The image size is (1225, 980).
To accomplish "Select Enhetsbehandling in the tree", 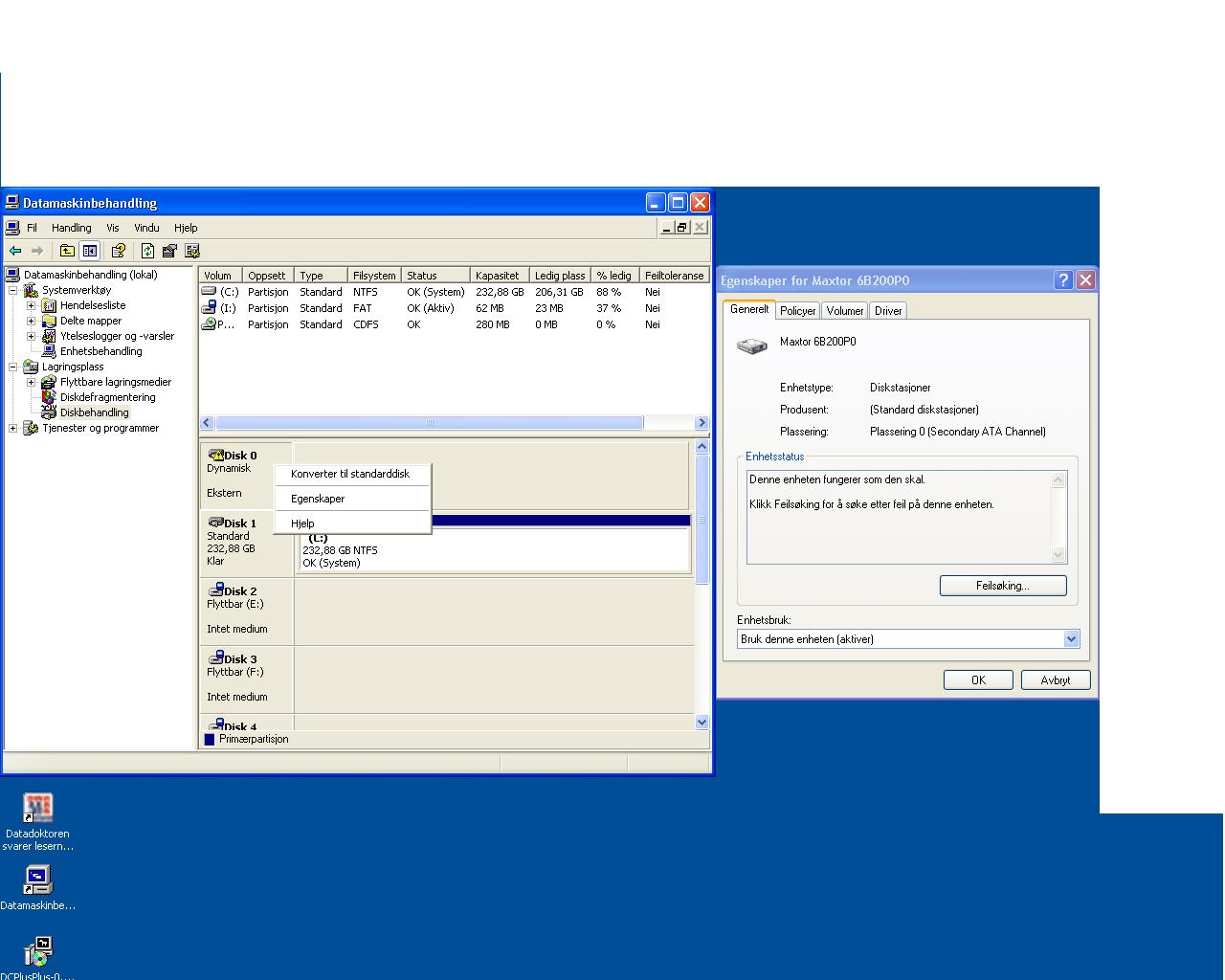I will [x=100, y=351].
